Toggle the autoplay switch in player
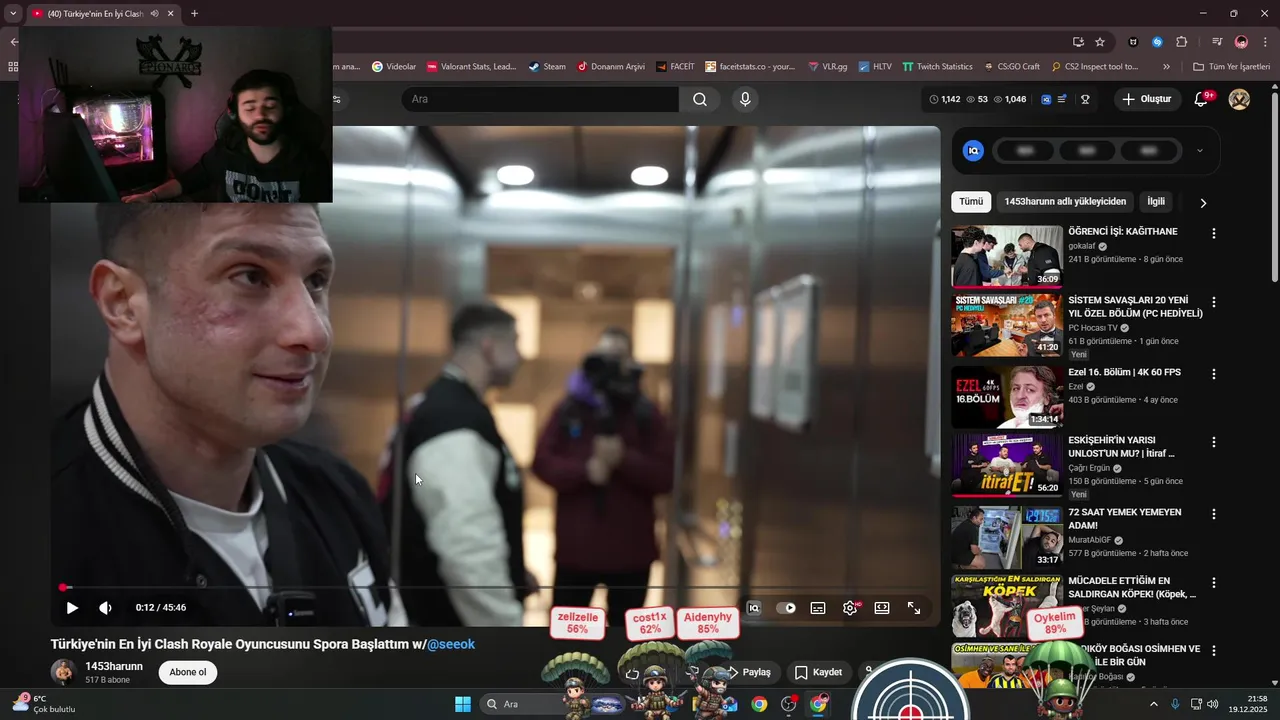This screenshot has height=720, width=1280. 786,608
